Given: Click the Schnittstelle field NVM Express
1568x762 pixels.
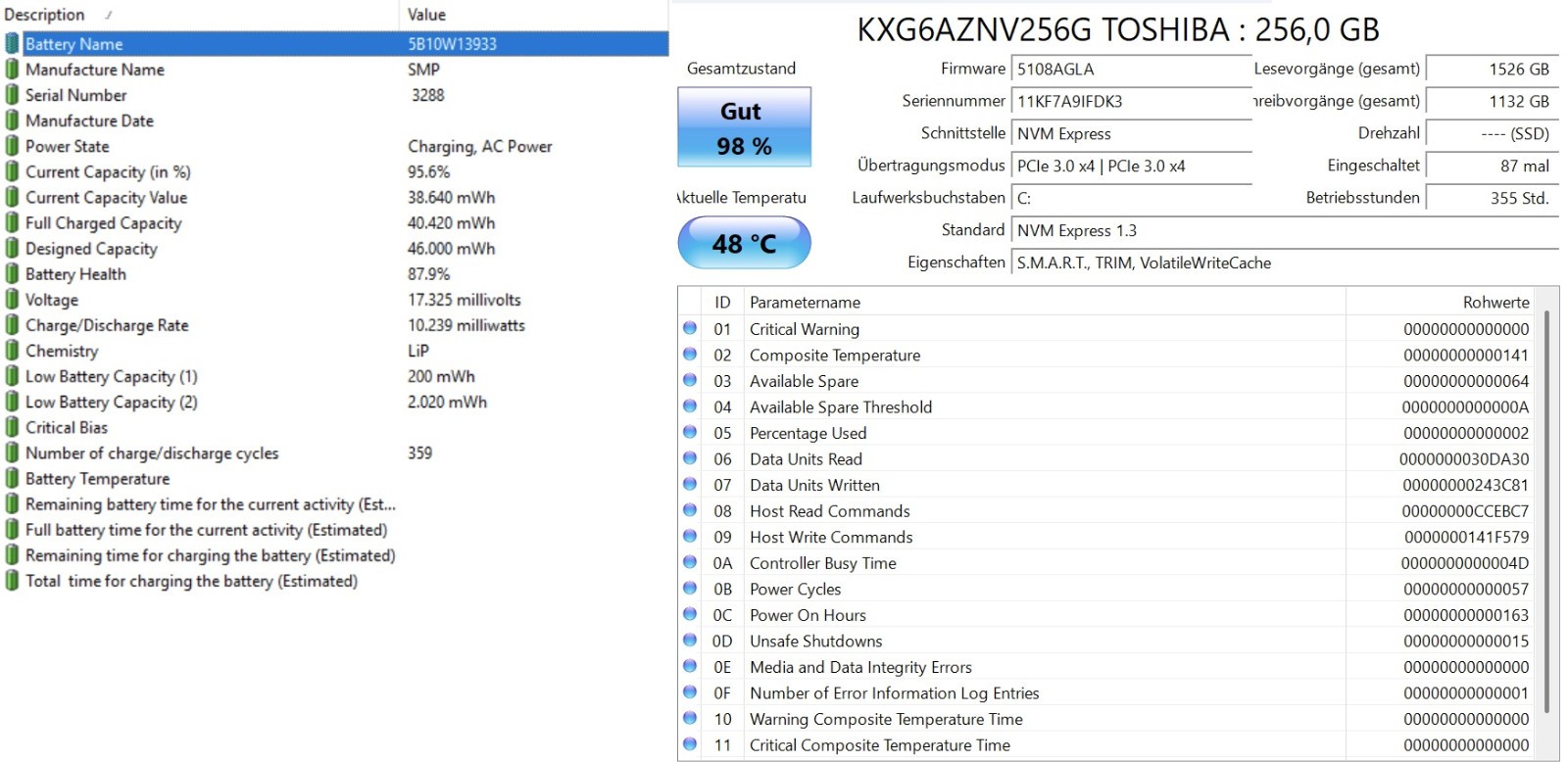Looking at the screenshot, I should pos(1132,133).
